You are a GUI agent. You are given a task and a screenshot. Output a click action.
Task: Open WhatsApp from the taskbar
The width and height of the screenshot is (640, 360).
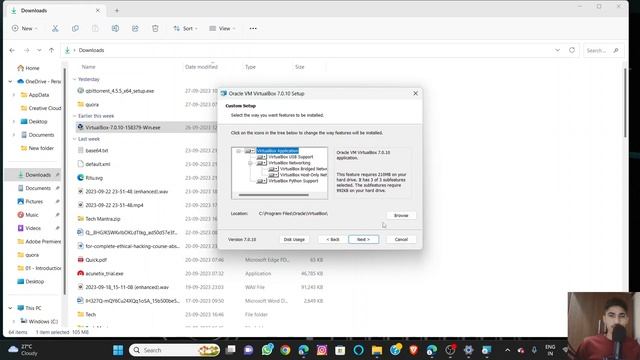[267, 350]
